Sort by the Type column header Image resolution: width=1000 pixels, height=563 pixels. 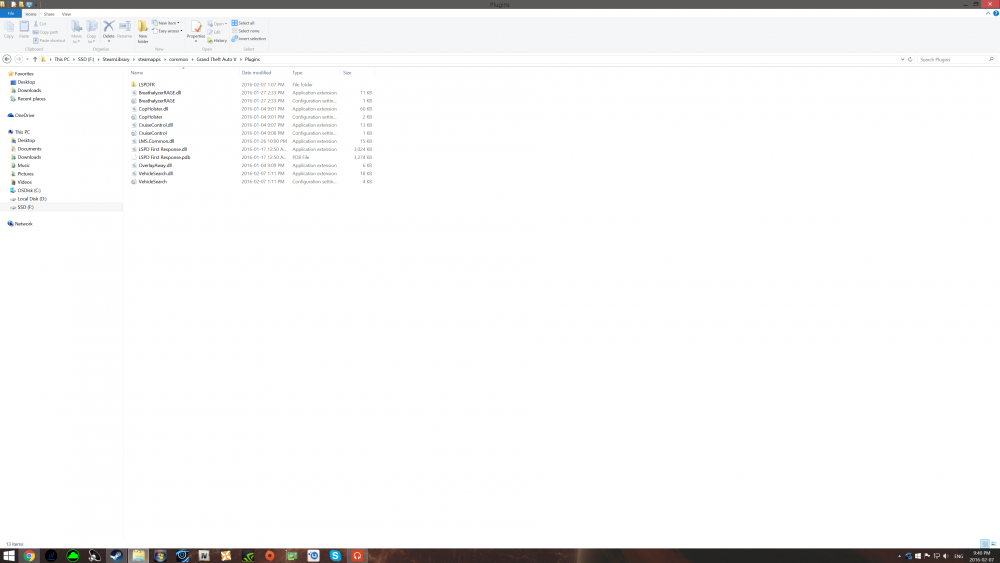[x=315, y=73]
